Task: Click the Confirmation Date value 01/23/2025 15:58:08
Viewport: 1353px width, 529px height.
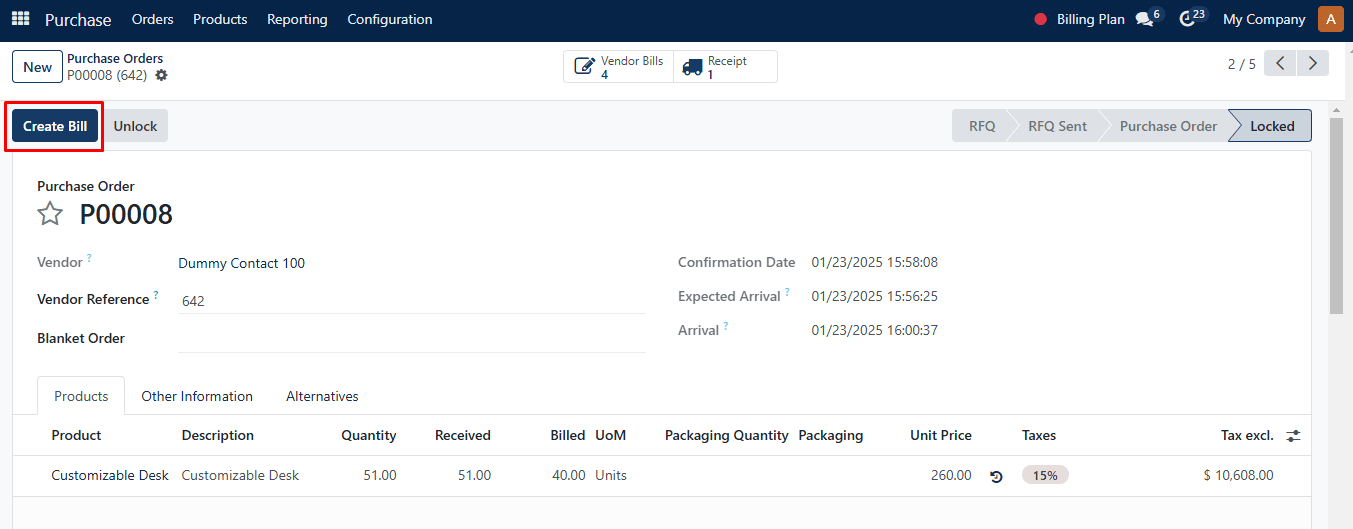Action: click(875, 262)
